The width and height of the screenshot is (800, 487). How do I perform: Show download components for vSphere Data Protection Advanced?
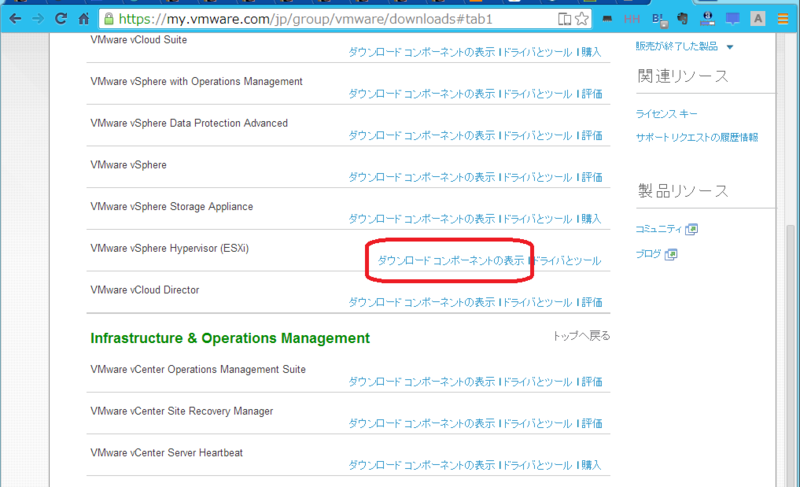(x=421, y=136)
